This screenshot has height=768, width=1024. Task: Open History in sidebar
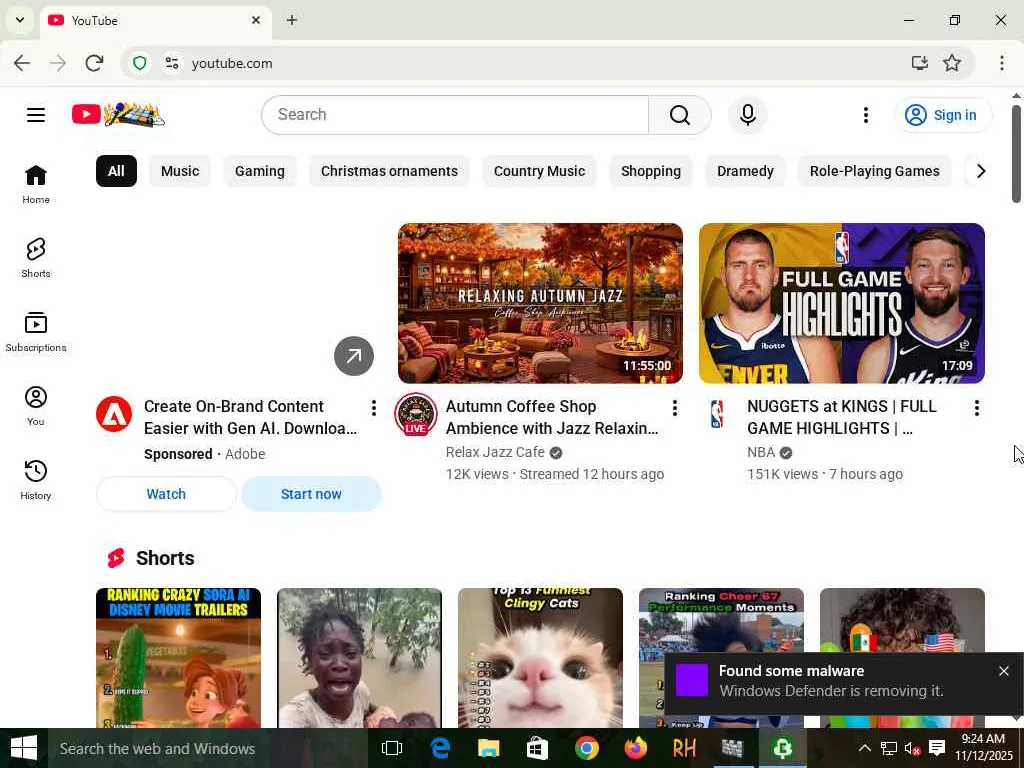click(x=36, y=479)
